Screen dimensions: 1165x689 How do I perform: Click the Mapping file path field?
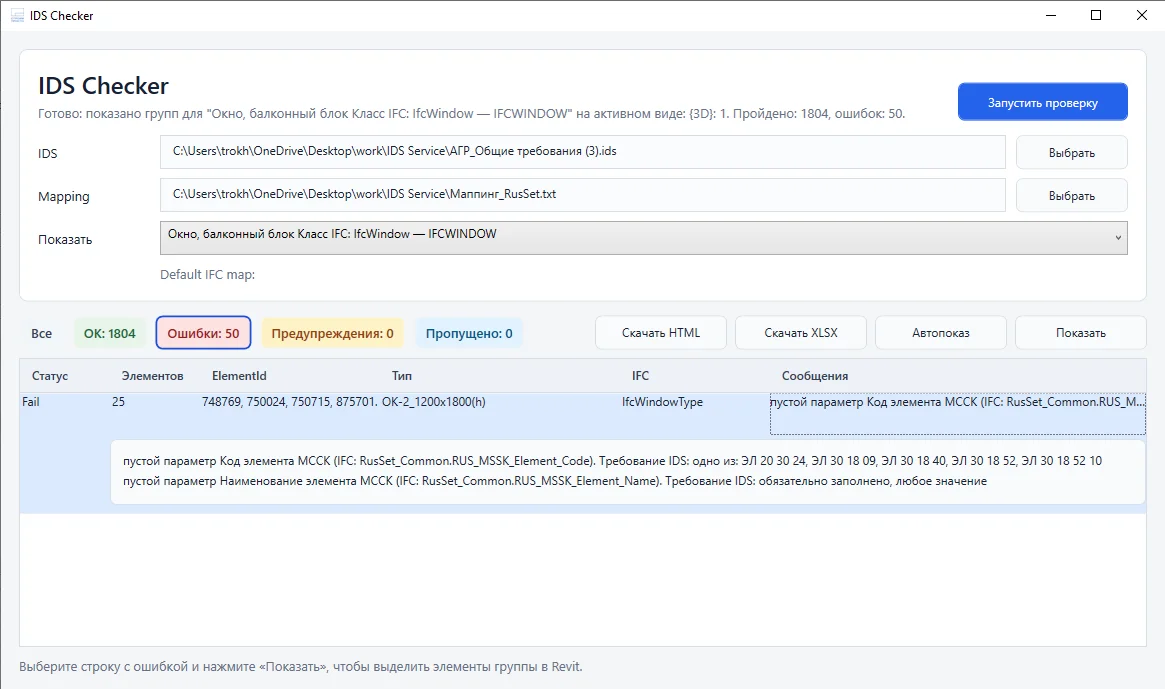(x=582, y=195)
